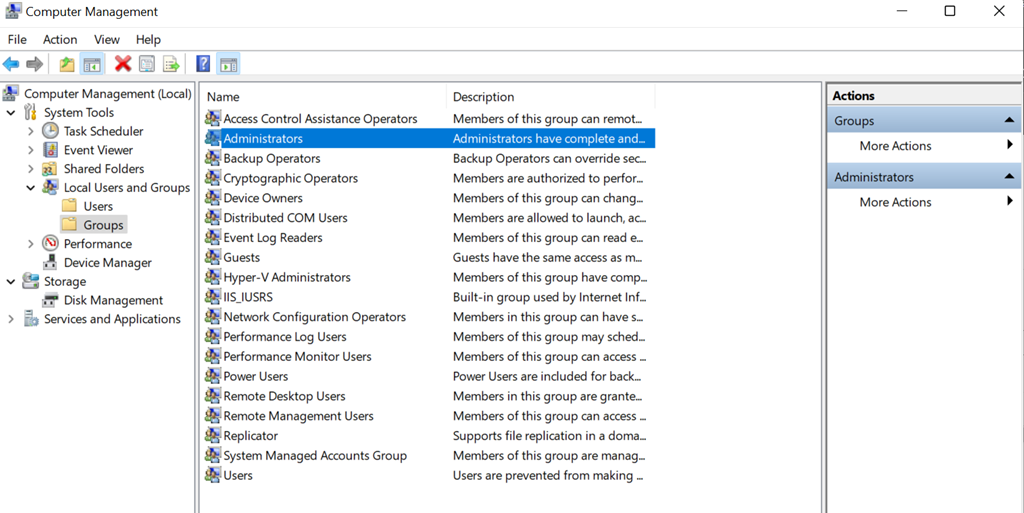Image resolution: width=1024 pixels, height=513 pixels.
Task: Open the Action menu
Action: pos(60,39)
